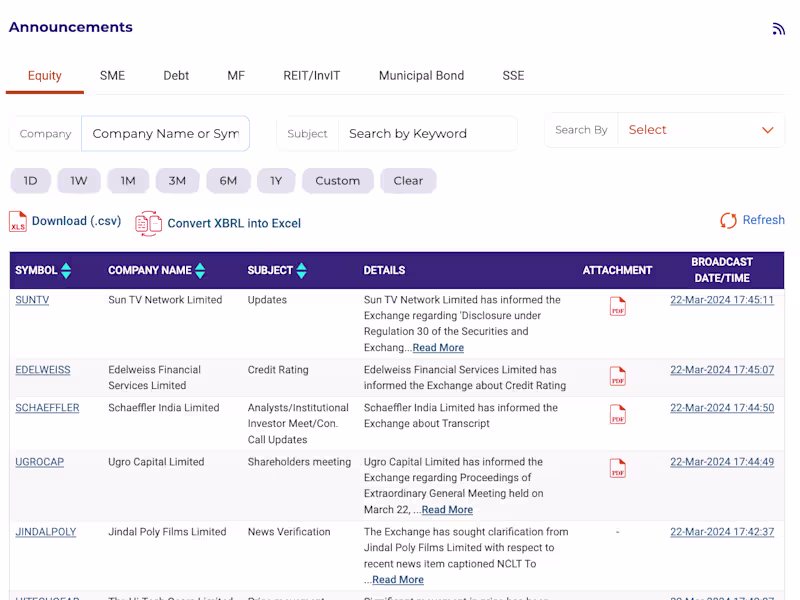Click the Shareholders meeting subject cell
800x600 pixels.
click(x=299, y=462)
